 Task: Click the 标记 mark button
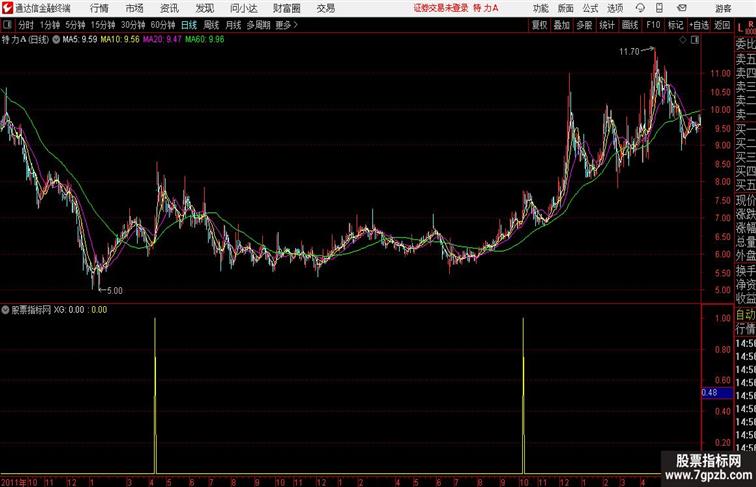tap(675, 25)
